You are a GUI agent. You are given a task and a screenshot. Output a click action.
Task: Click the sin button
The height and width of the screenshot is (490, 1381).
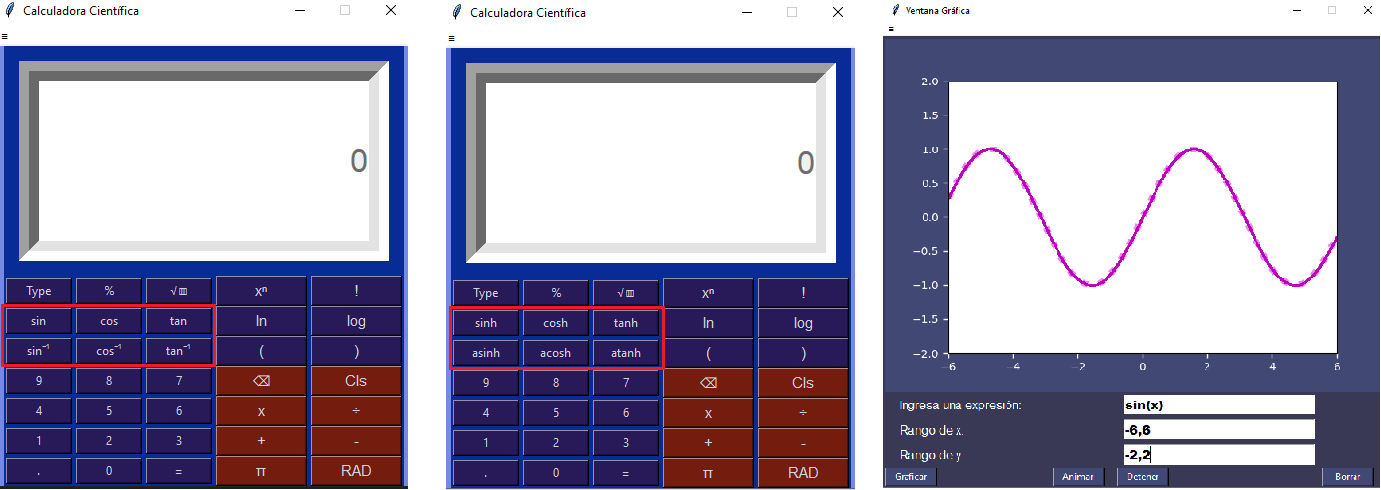click(x=38, y=321)
